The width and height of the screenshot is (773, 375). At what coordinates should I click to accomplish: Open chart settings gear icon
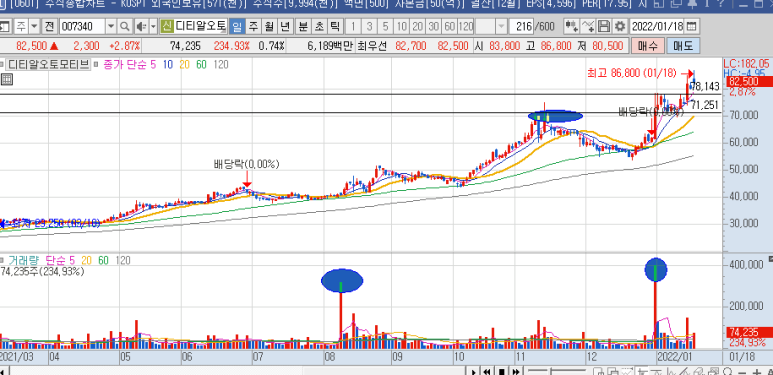pos(620,26)
